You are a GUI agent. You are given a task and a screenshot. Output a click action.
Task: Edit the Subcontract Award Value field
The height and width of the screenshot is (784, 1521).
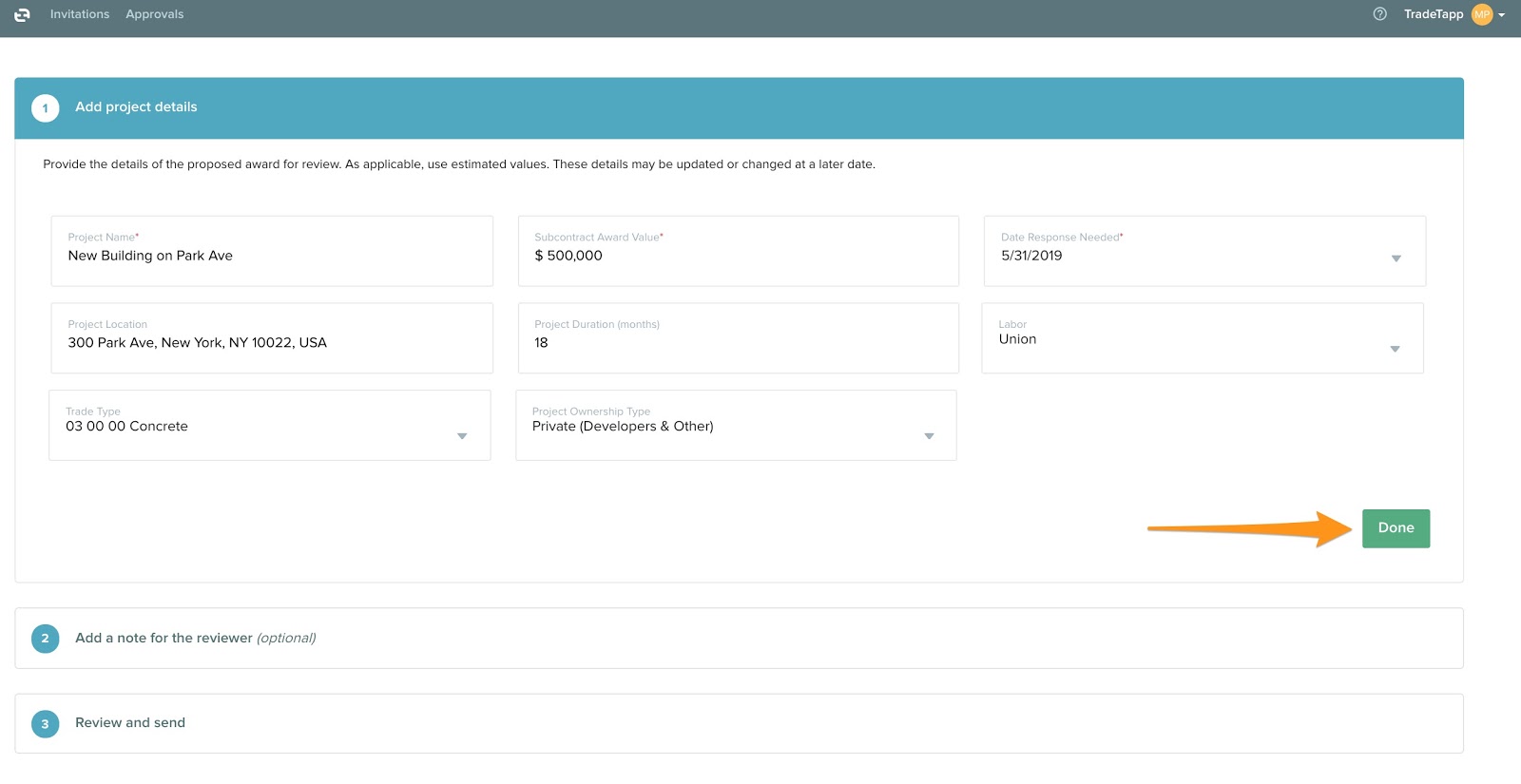click(738, 256)
